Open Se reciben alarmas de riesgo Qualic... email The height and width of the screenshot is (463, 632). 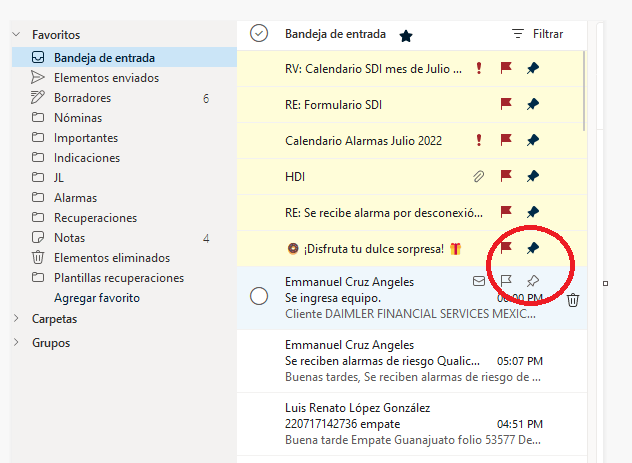click(x=412, y=361)
